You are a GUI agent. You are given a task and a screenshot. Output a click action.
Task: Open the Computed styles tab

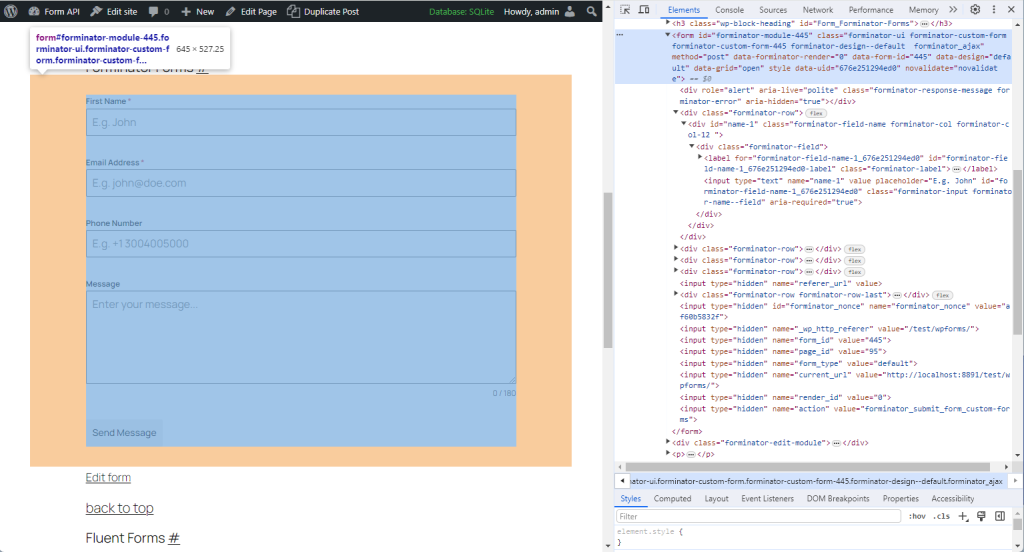pos(672,498)
